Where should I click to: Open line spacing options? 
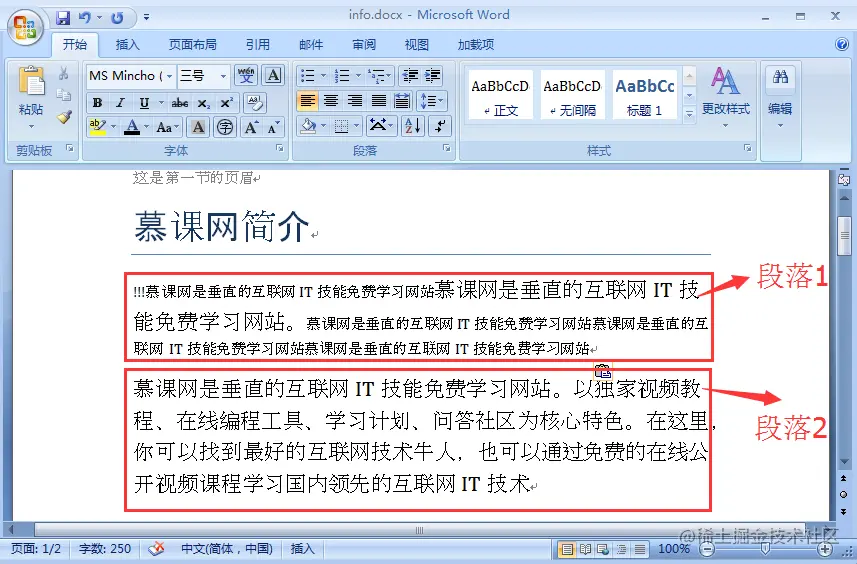coord(431,101)
